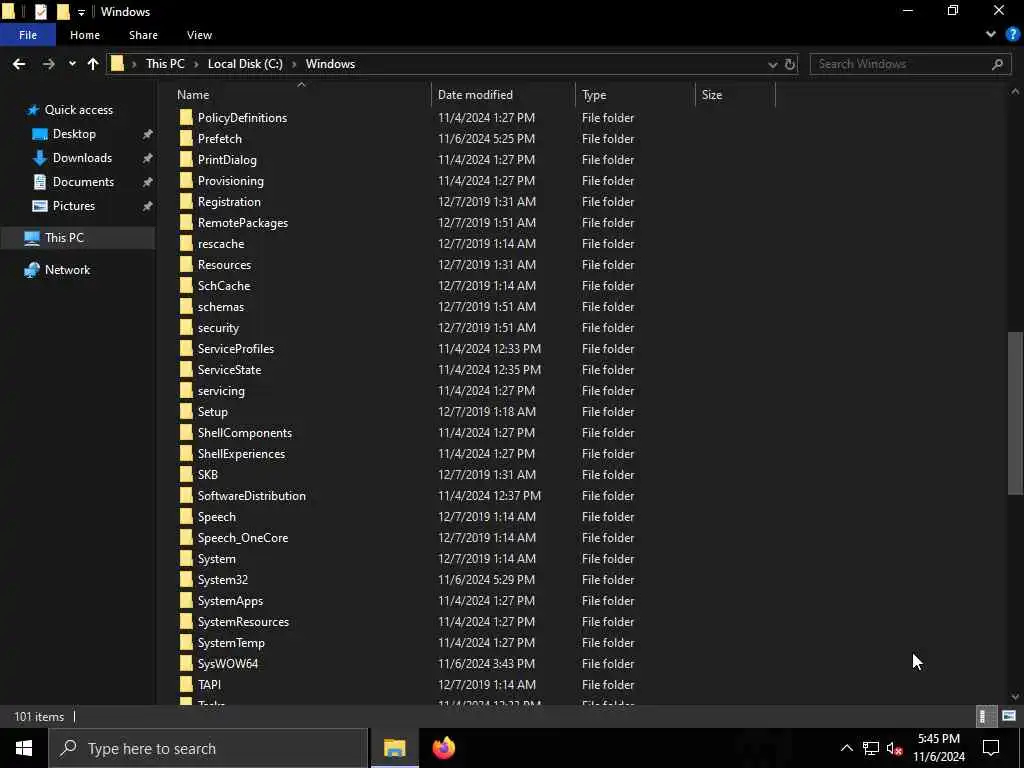The width and height of the screenshot is (1024, 768).
Task: Click the muted volume tray icon
Action: [x=894, y=748]
